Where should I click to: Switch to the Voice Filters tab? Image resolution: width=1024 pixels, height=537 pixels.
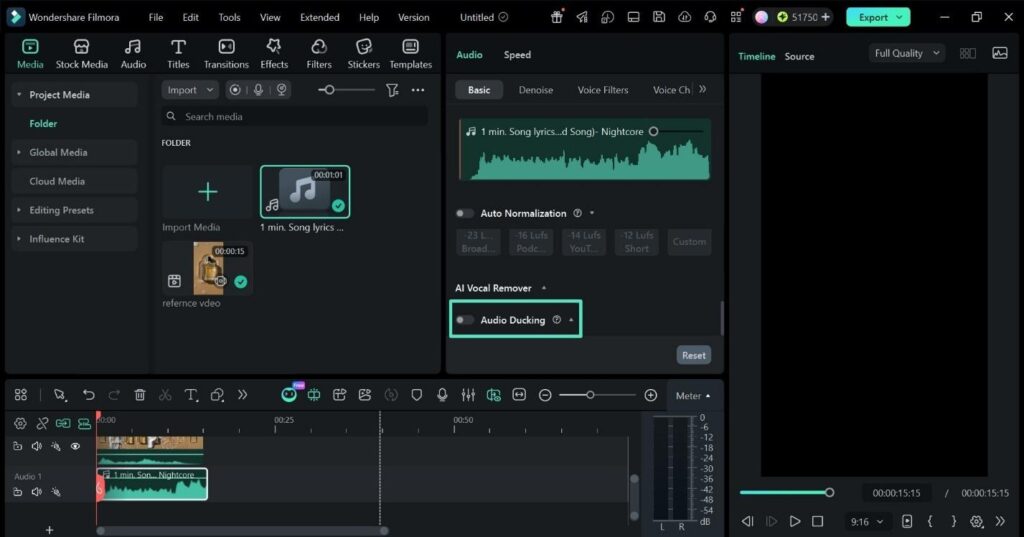603,90
